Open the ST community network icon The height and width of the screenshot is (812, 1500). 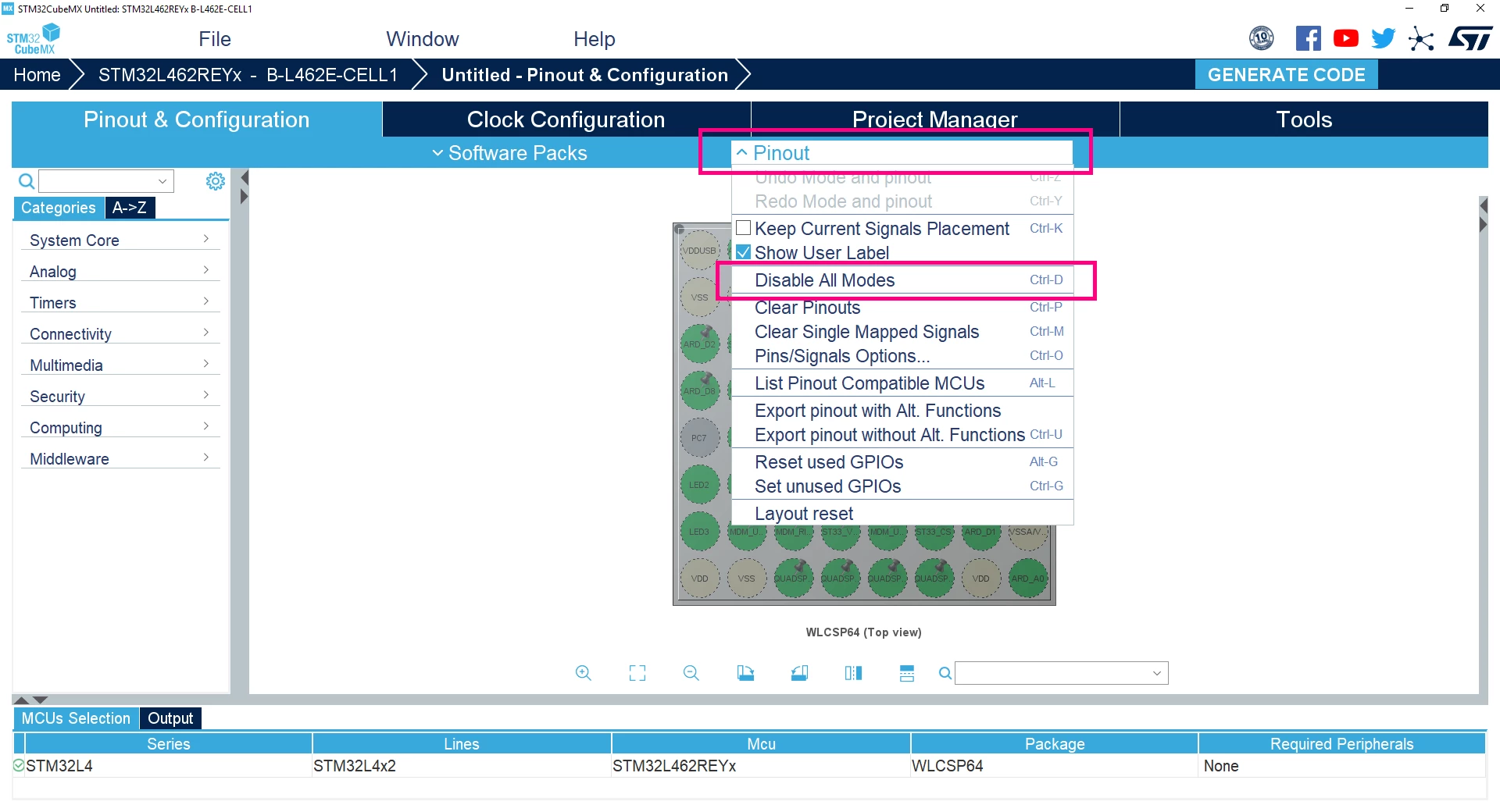pyautogui.click(x=1421, y=38)
